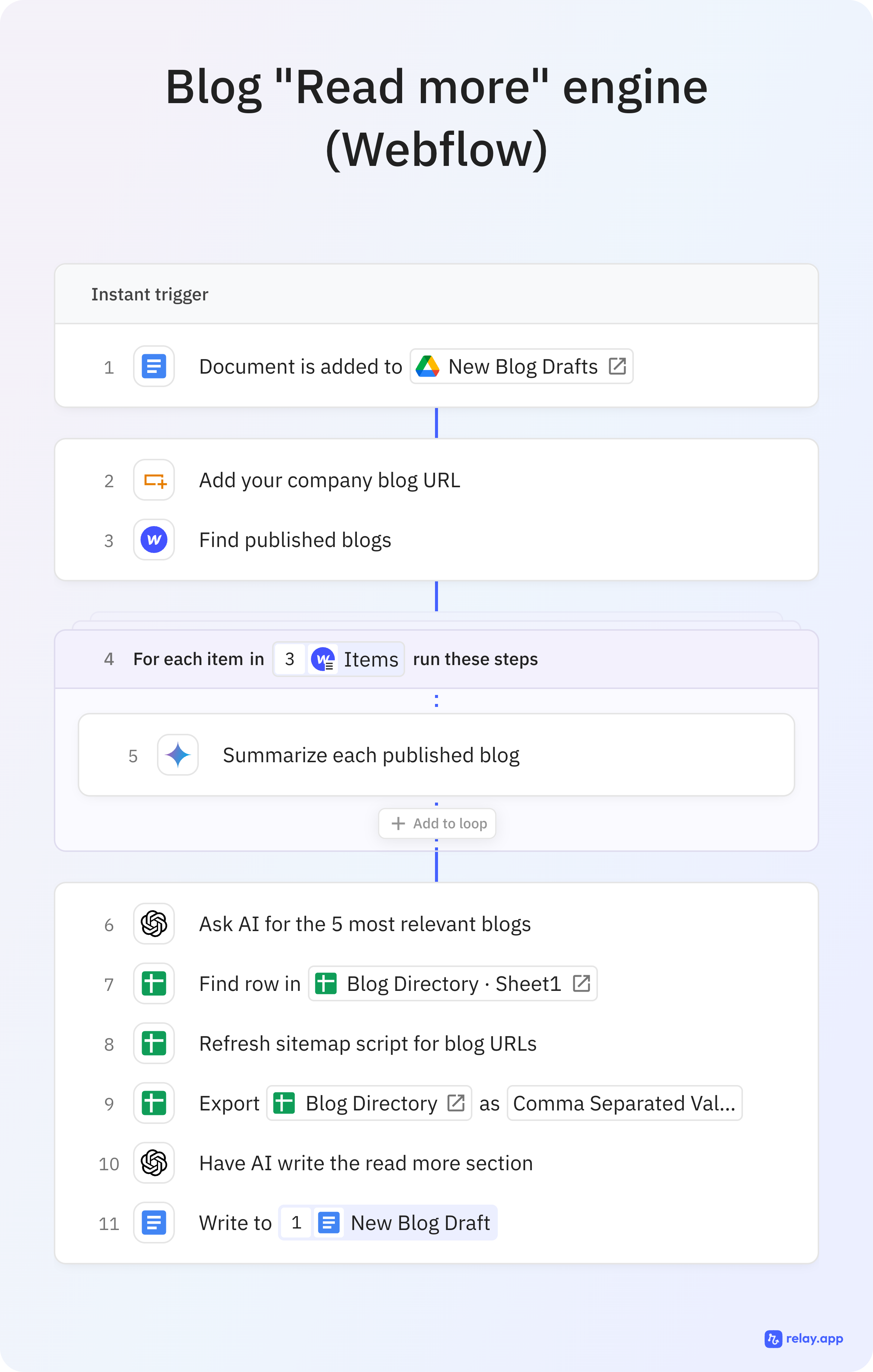Click the OpenAI icon for the read more section step

pos(153,1163)
